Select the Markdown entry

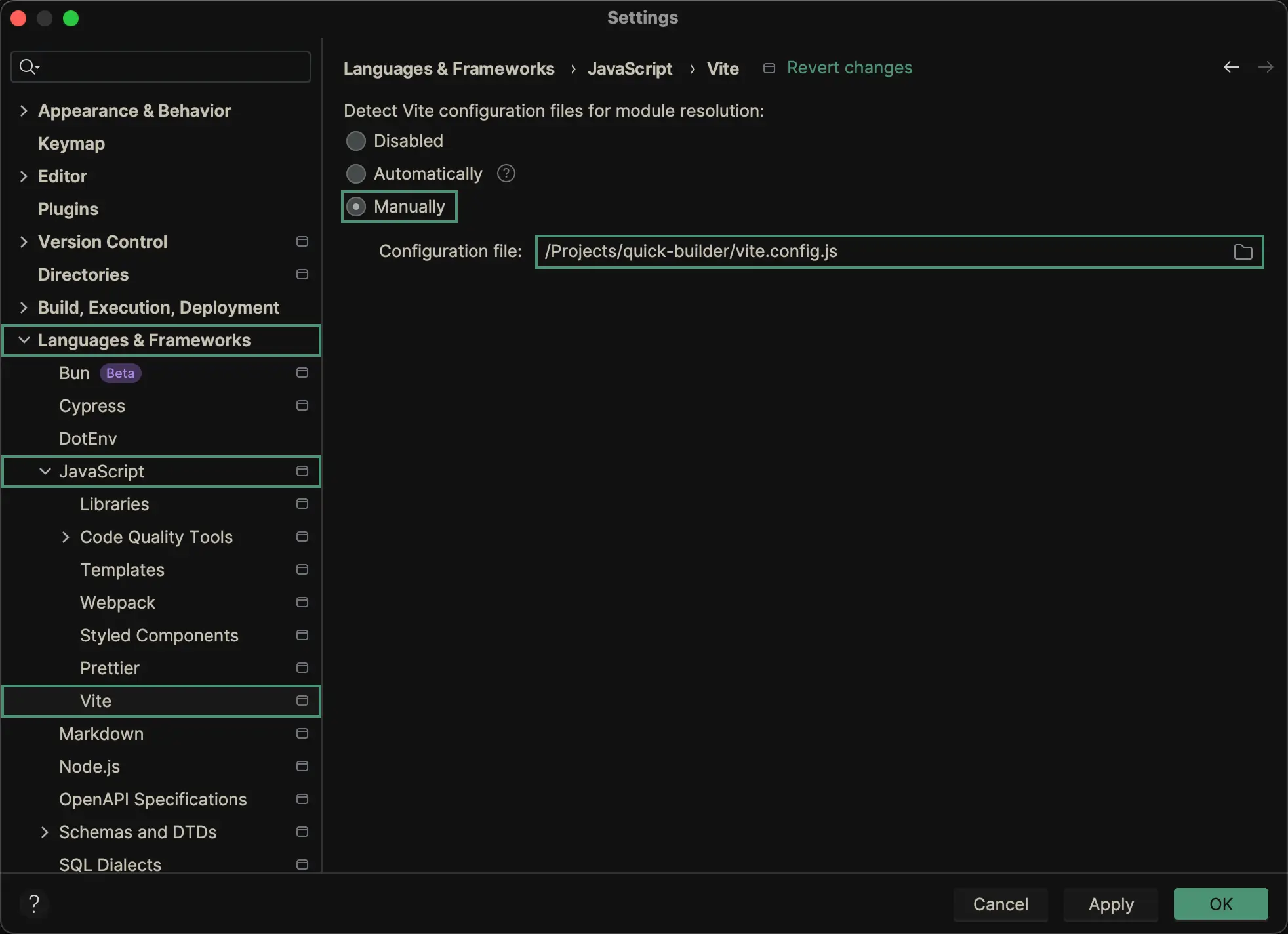click(161, 733)
